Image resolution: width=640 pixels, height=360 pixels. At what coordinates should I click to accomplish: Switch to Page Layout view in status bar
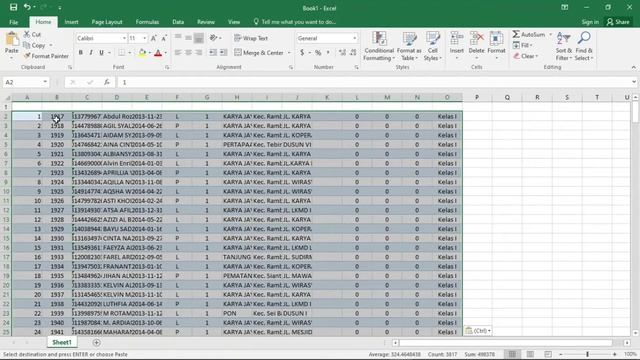530,354
